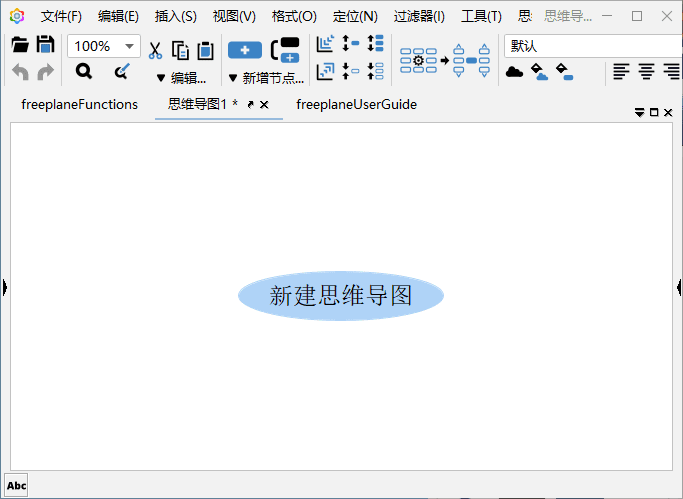Toggle the left side panel arrow handle

[5, 288]
